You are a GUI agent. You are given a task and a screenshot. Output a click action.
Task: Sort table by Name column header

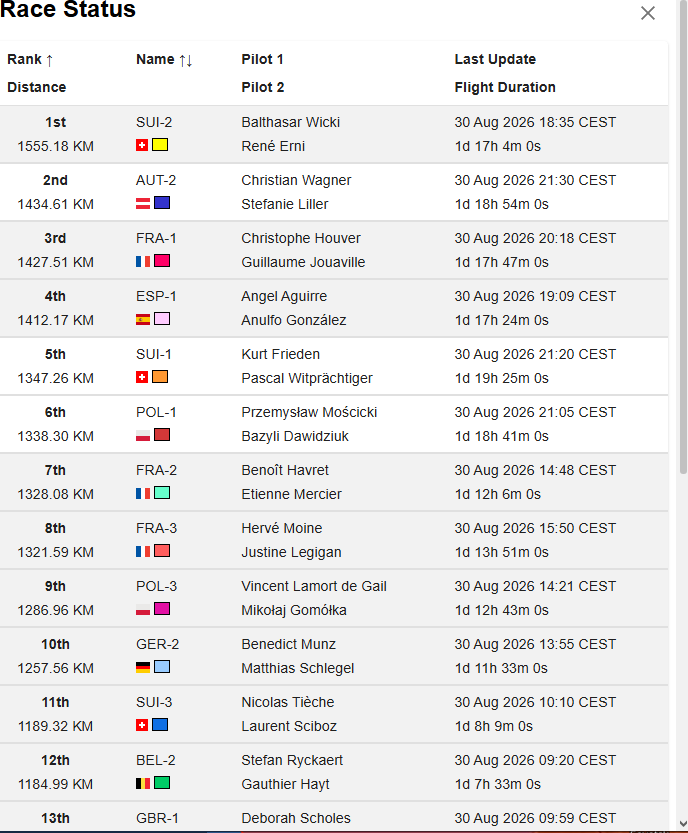coord(164,60)
